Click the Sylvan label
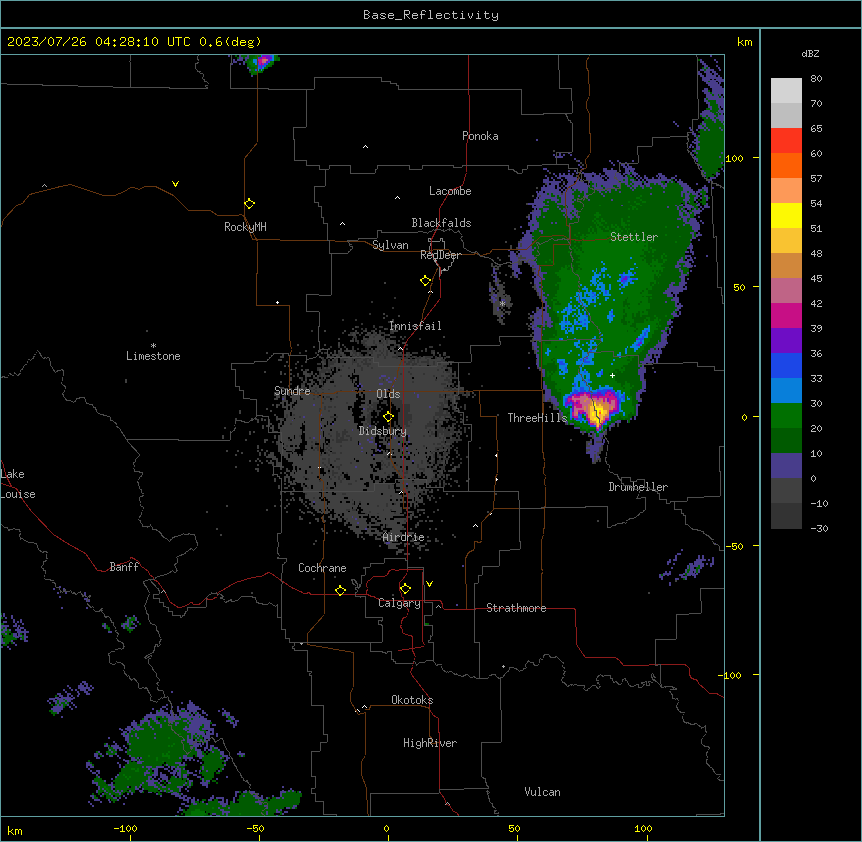Screen dimensions: 862x842 [390, 245]
